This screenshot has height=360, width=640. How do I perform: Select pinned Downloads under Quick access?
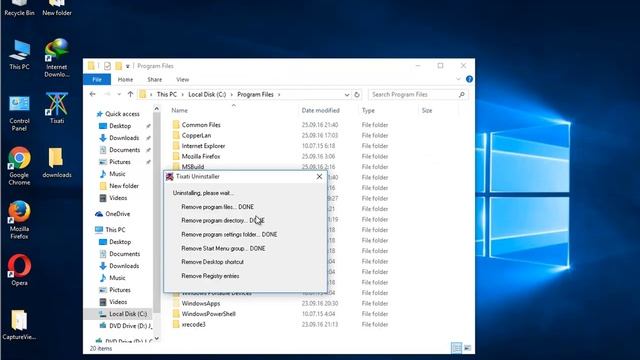[124, 138]
